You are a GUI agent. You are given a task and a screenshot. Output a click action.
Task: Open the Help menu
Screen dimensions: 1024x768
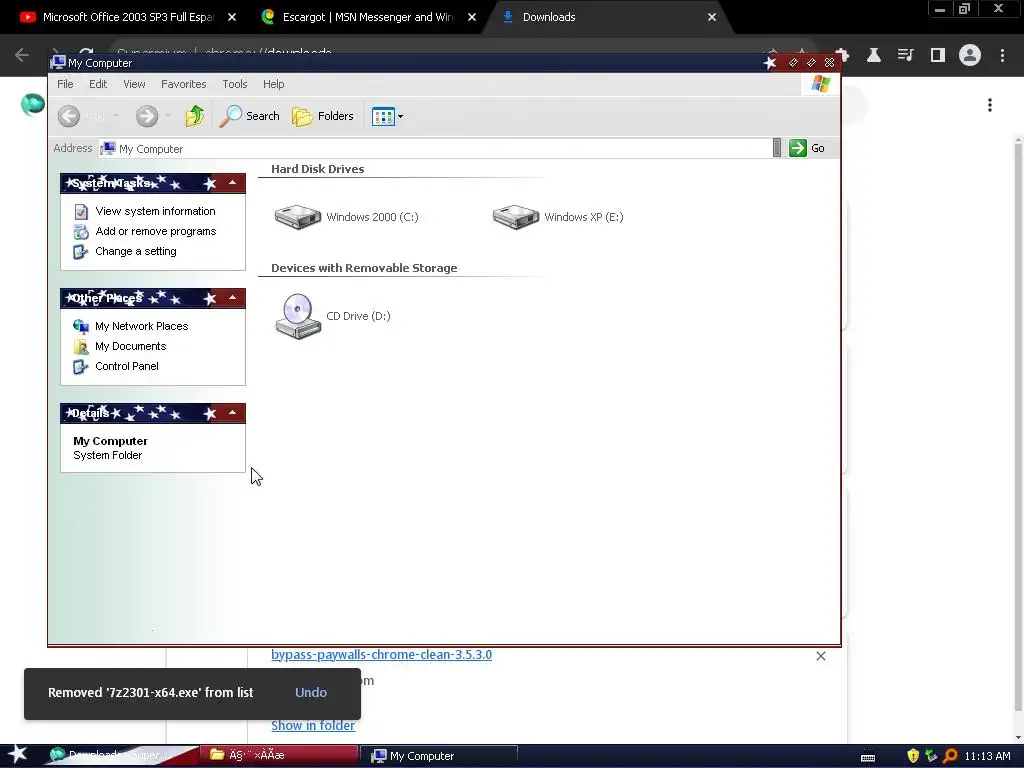(274, 84)
